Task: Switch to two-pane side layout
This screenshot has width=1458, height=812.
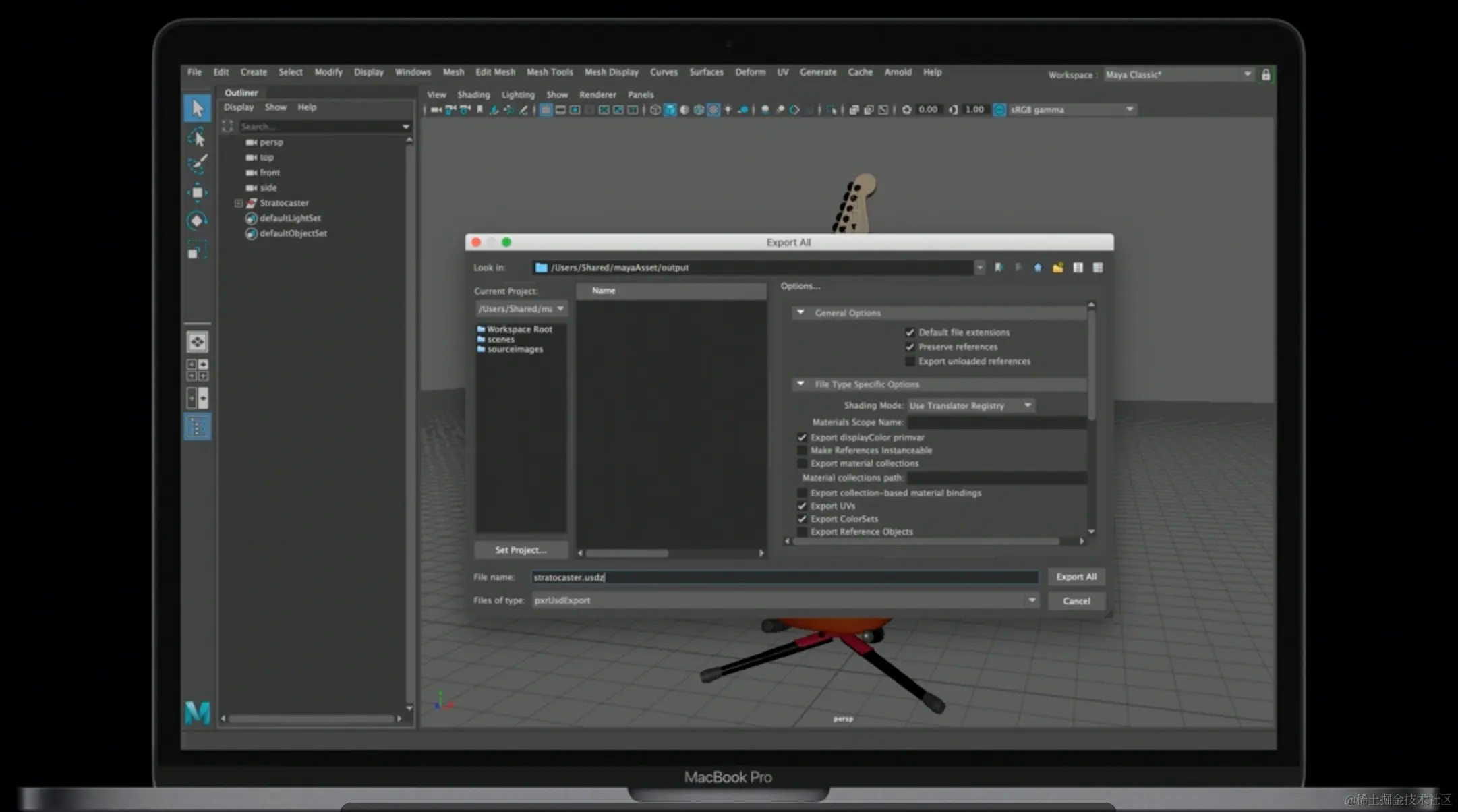Action: click(197, 398)
